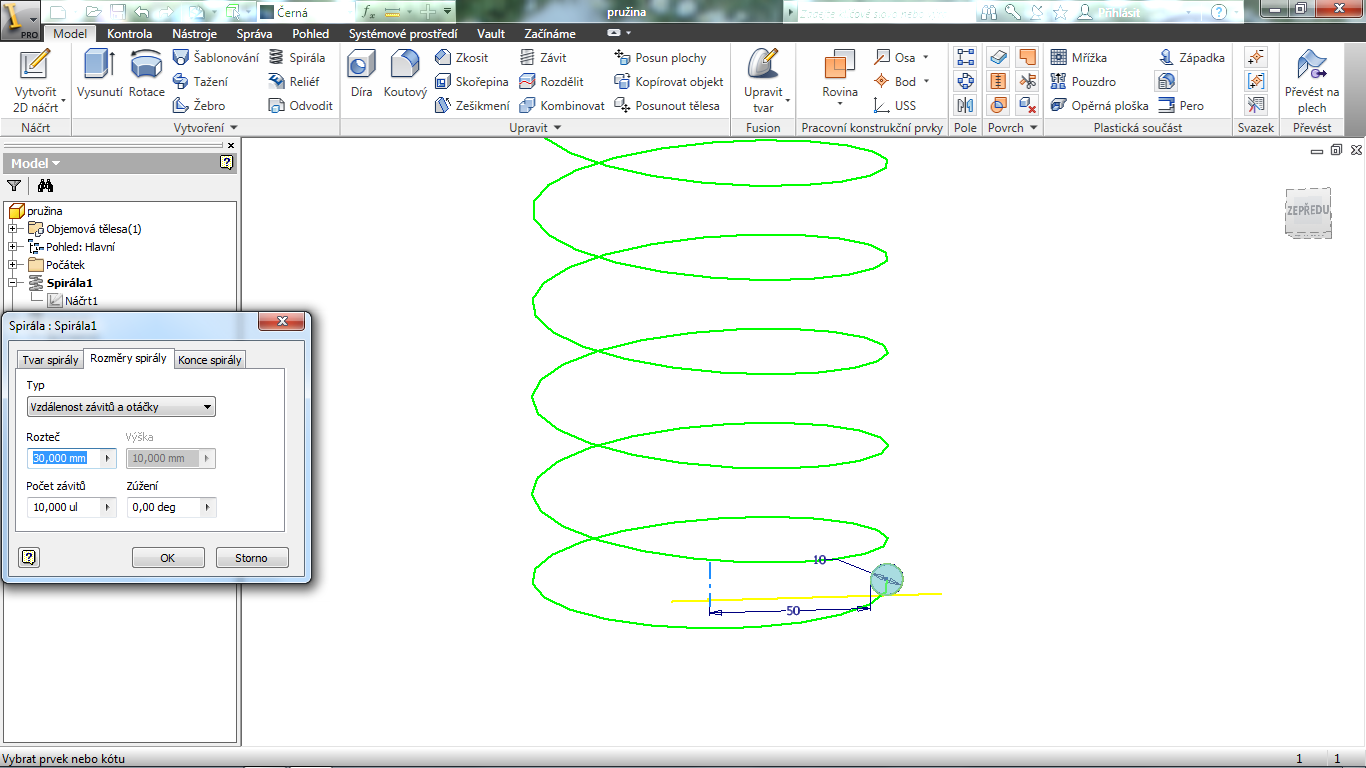1366x768 pixels.
Task: Choose the Rozdělit split tool
Action: click(552, 82)
